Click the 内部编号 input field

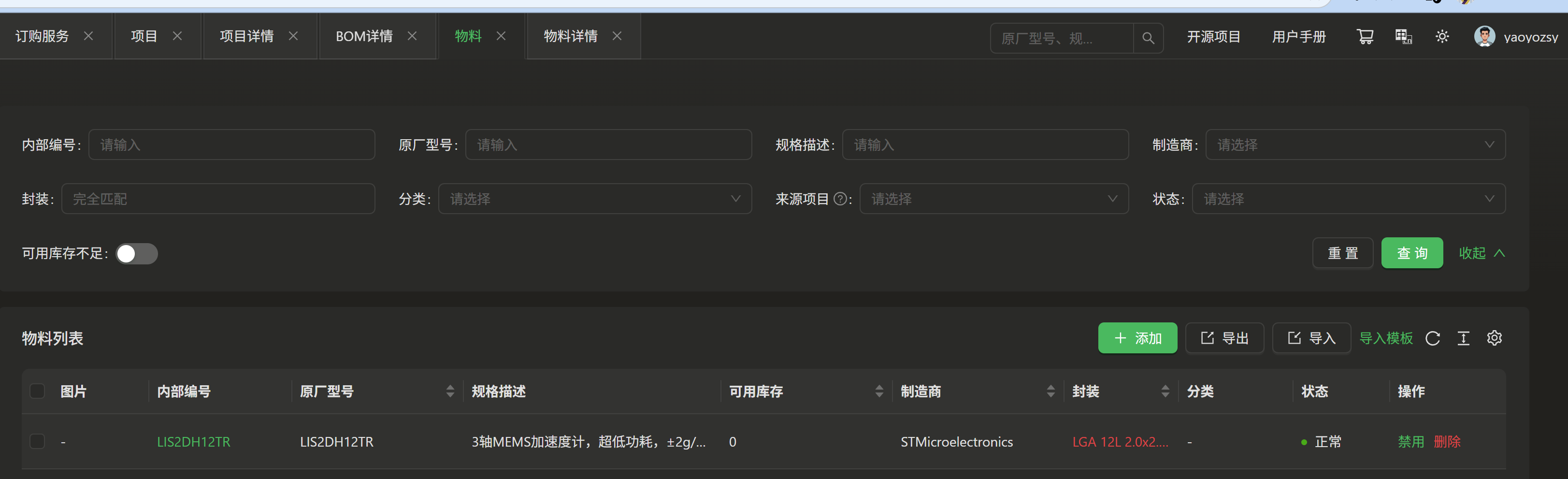[x=231, y=145]
